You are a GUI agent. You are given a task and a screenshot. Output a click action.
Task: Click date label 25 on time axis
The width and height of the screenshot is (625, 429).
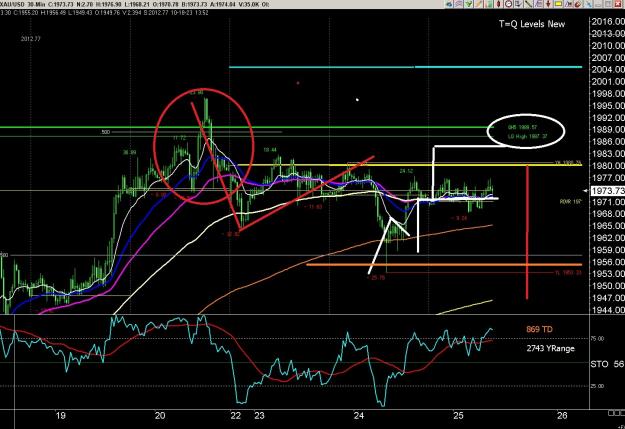[458, 416]
